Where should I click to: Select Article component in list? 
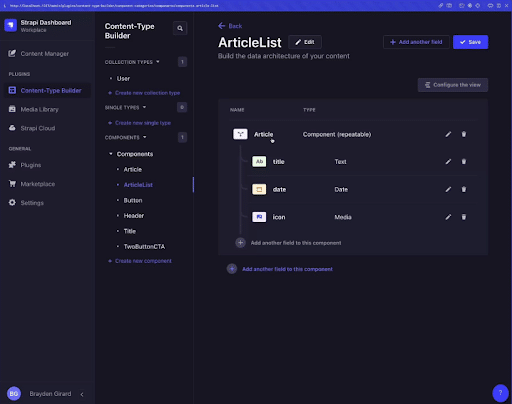pyautogui.click(x=133, y=170)
